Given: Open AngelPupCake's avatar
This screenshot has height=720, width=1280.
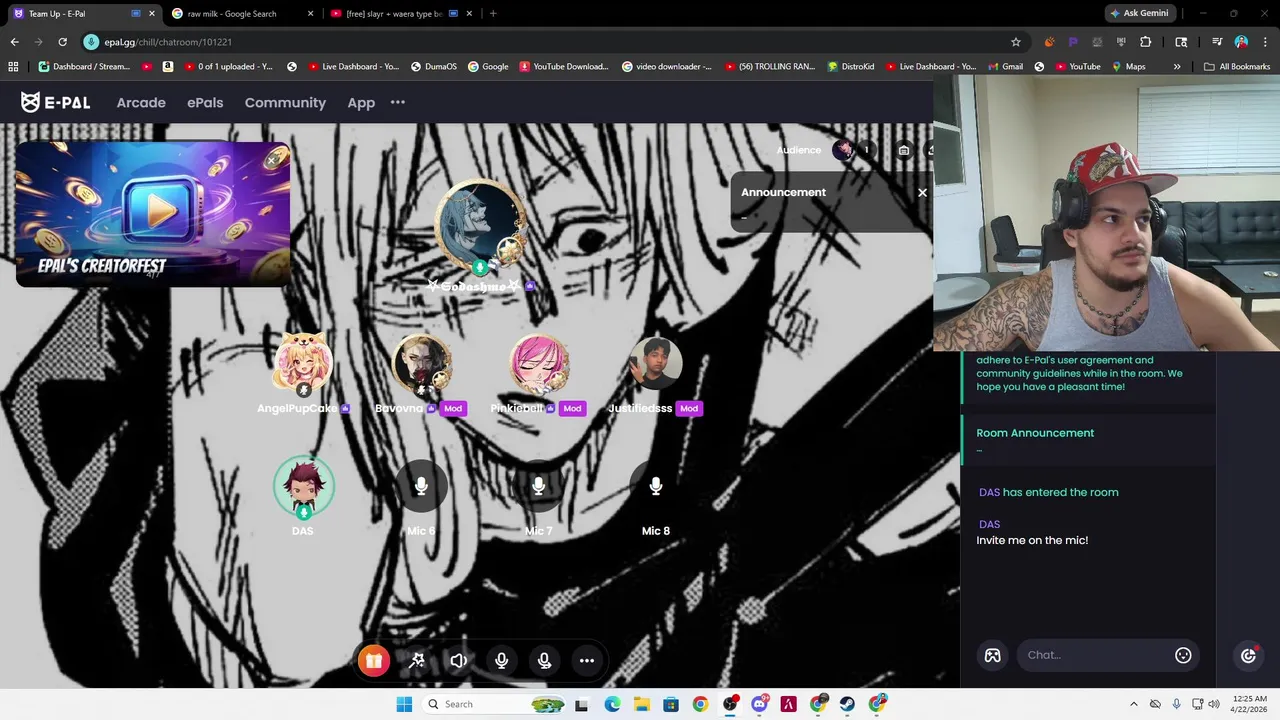Looking at the screenshot, I should [303, 364].
